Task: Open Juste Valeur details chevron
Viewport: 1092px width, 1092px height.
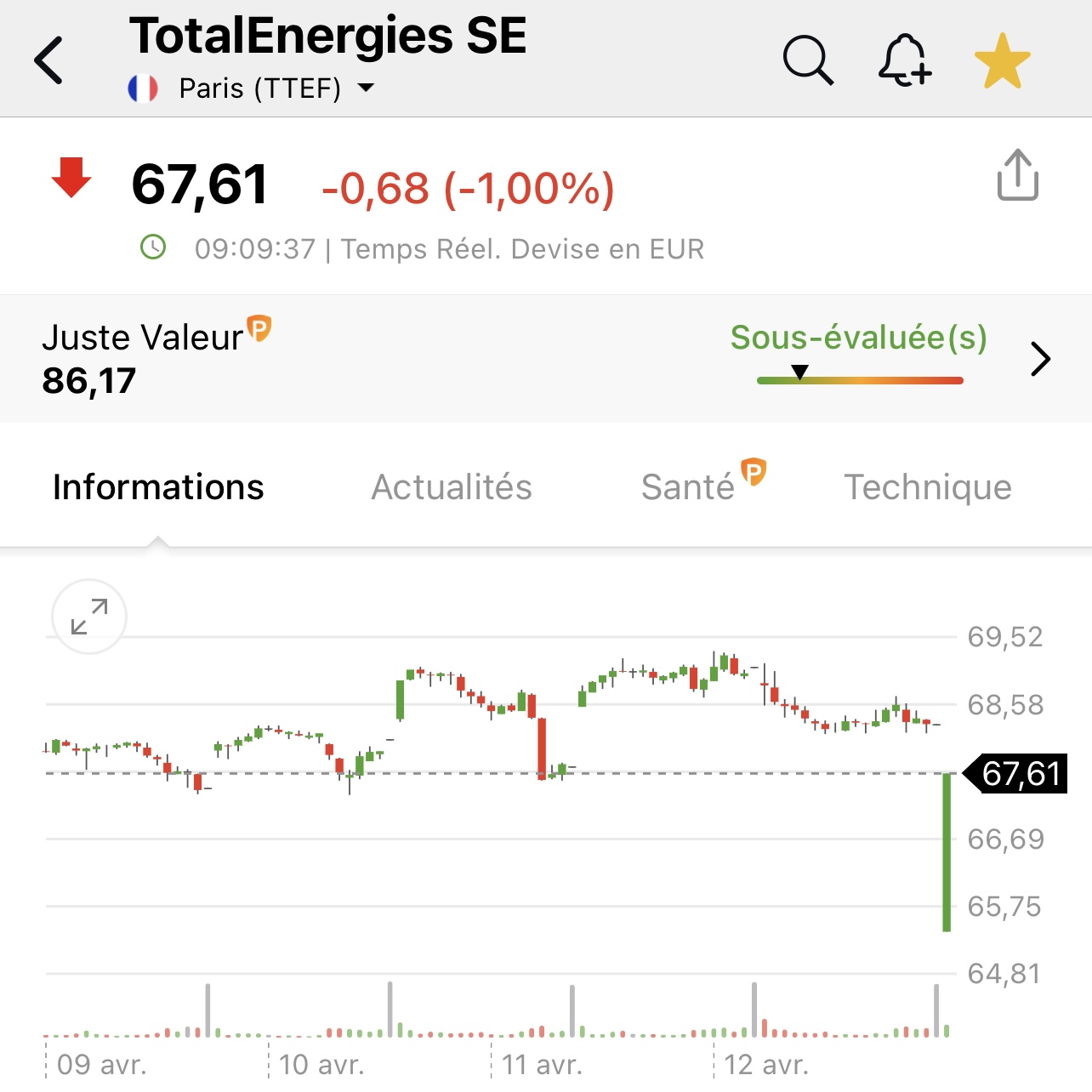Action: click(x=1040, y=359)
